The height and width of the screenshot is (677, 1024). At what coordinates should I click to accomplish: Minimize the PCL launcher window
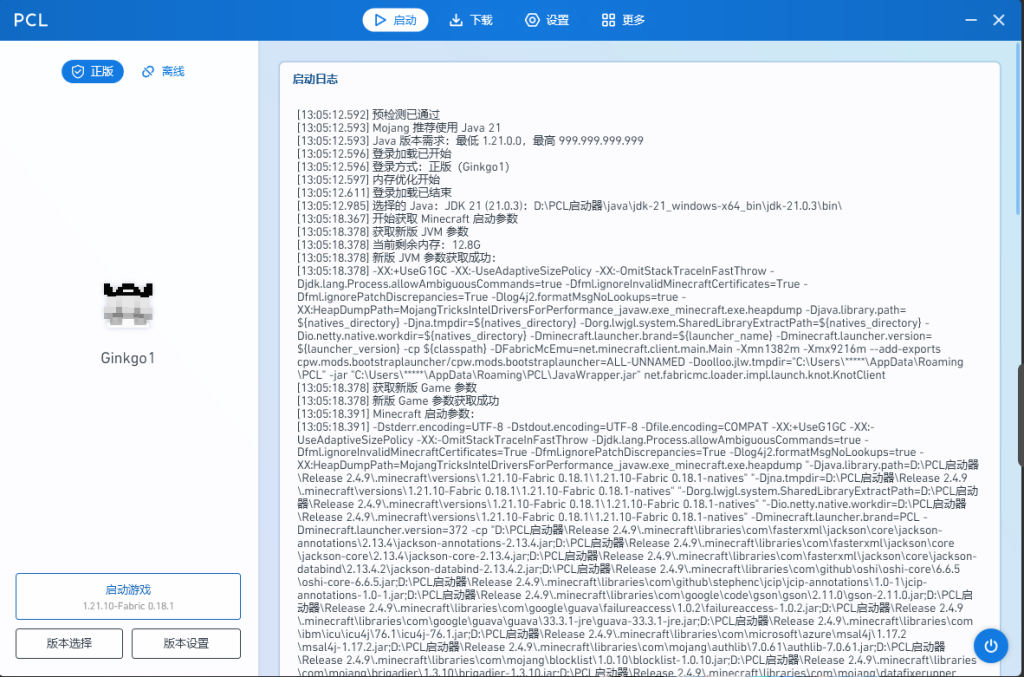(967, 20)
